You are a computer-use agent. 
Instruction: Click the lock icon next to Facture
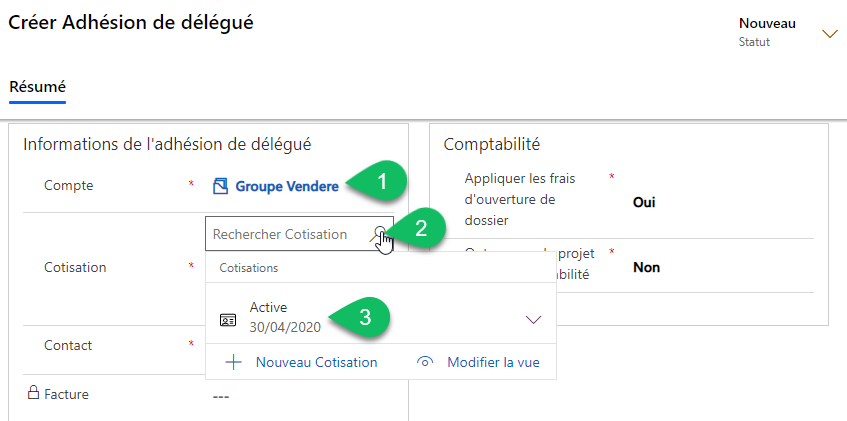[x=32, y=394]
